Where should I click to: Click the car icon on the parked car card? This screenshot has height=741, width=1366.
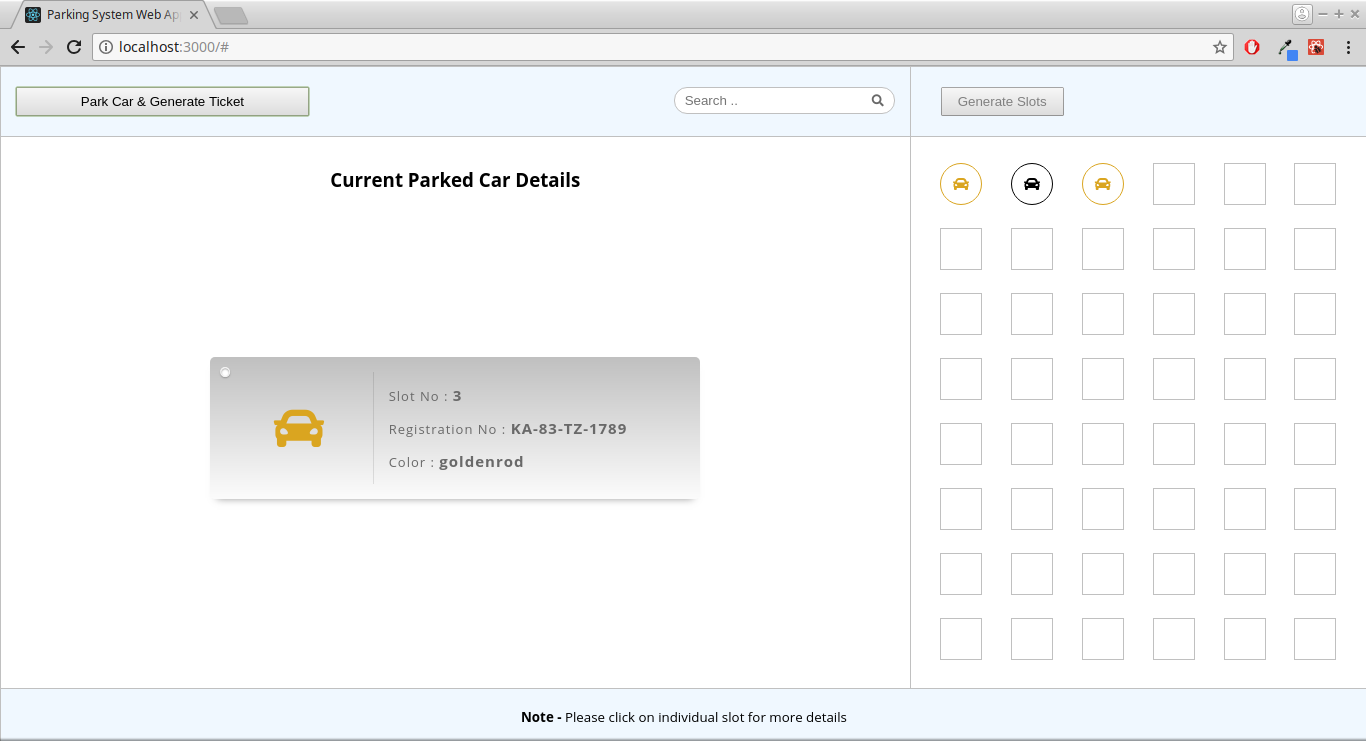coord(297,428)
